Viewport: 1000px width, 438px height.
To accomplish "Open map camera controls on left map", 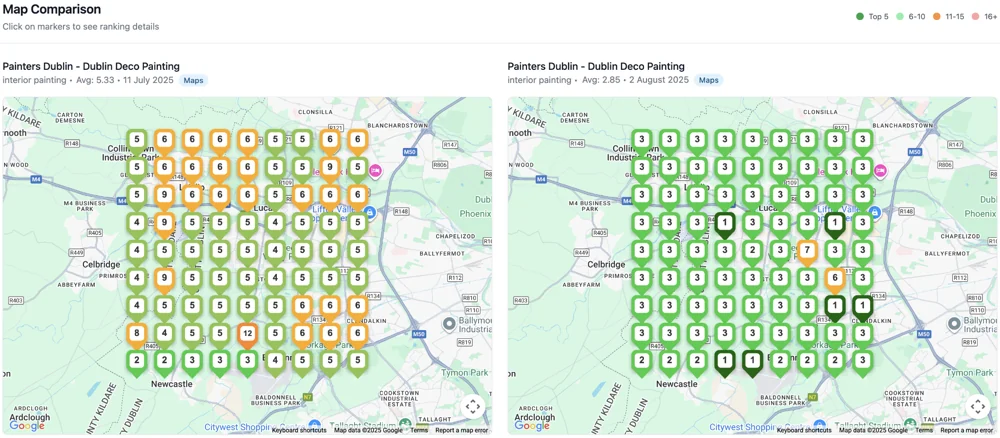I will [x=472, y=406].
